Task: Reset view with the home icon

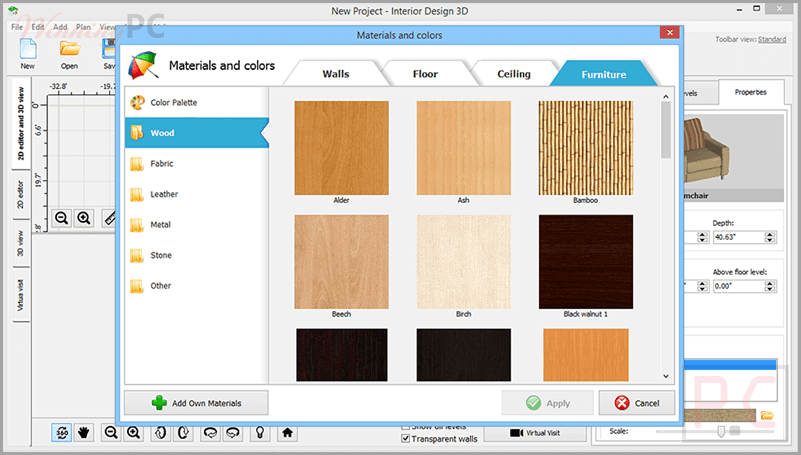Action: [287, 433]
